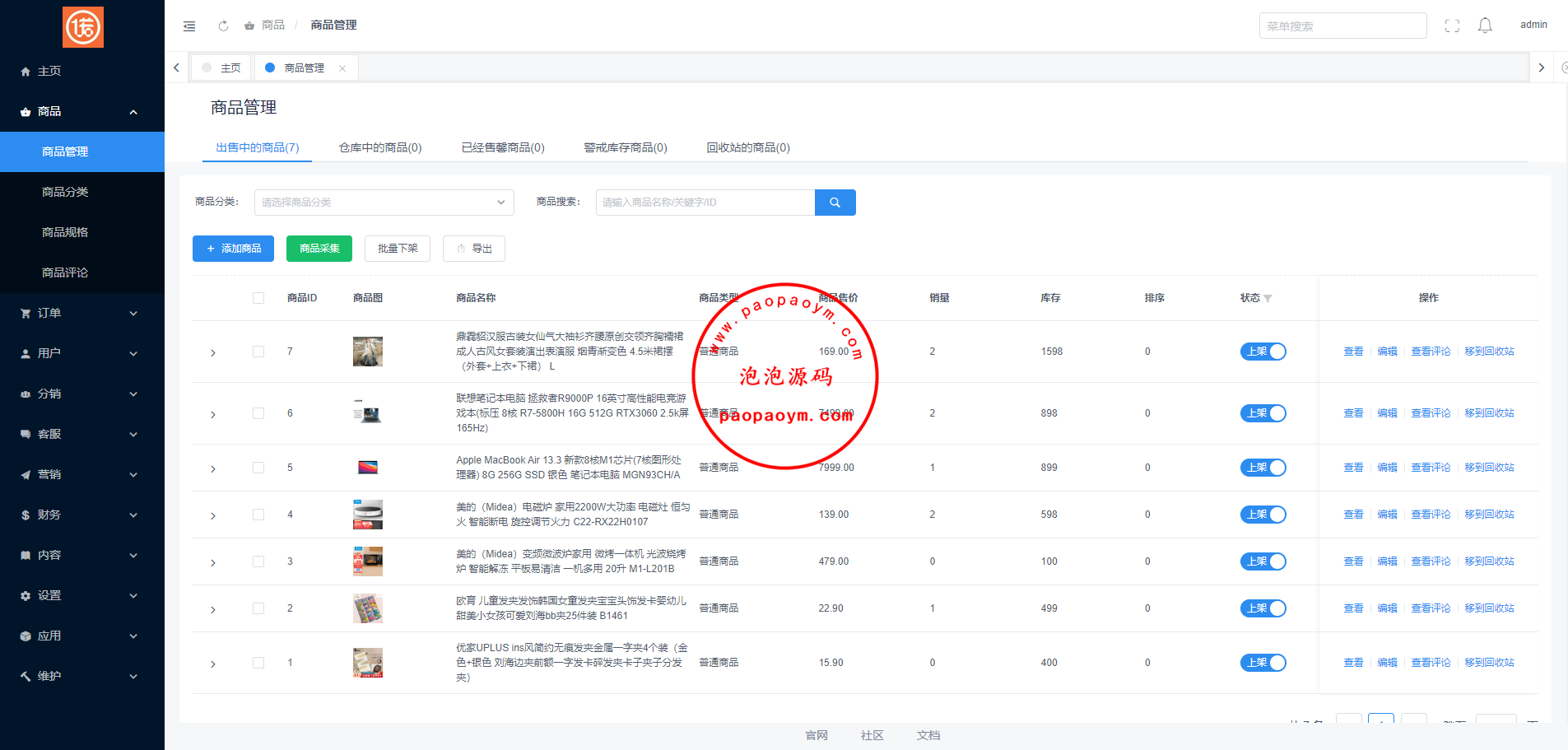
Task: Click the blue search magnifier button
Action: (835, 203)
